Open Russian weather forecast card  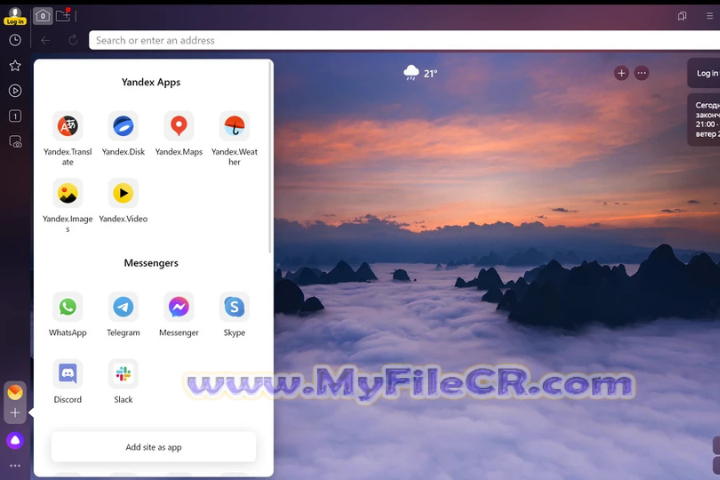[x=705, y=120]
